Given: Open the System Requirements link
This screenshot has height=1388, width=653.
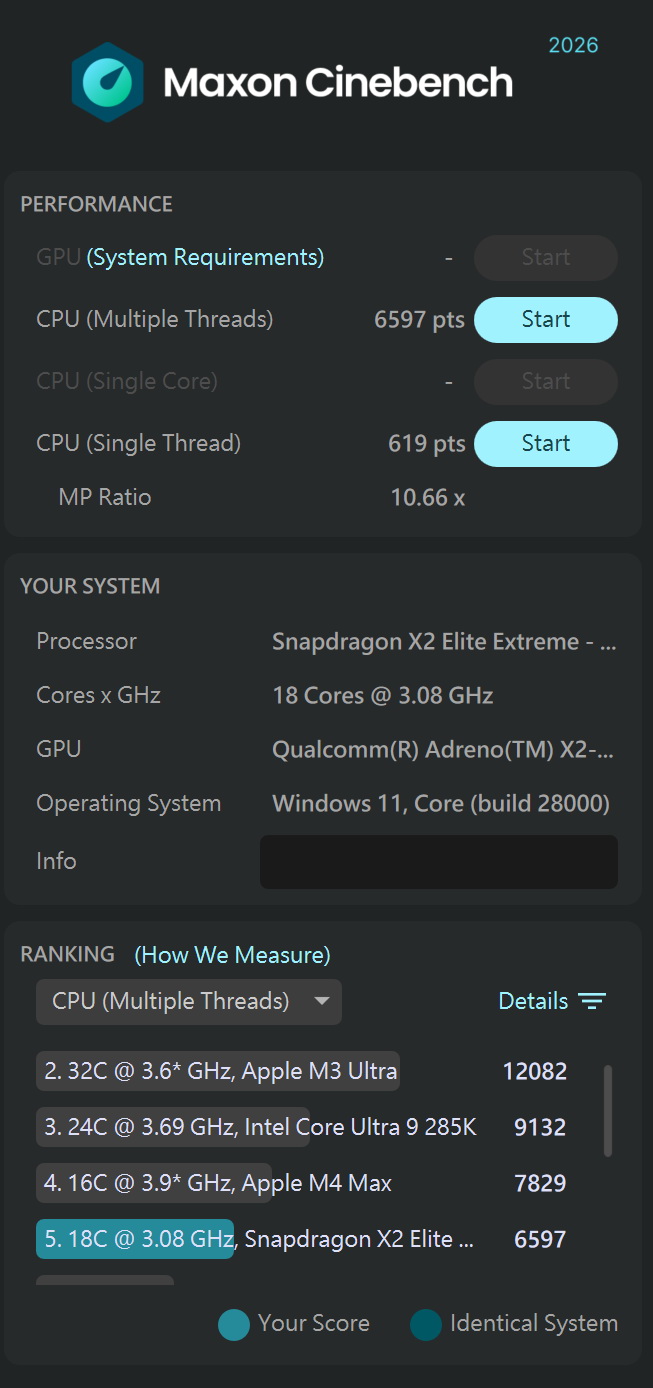Looking at the screenshot, I should [205, 258].
